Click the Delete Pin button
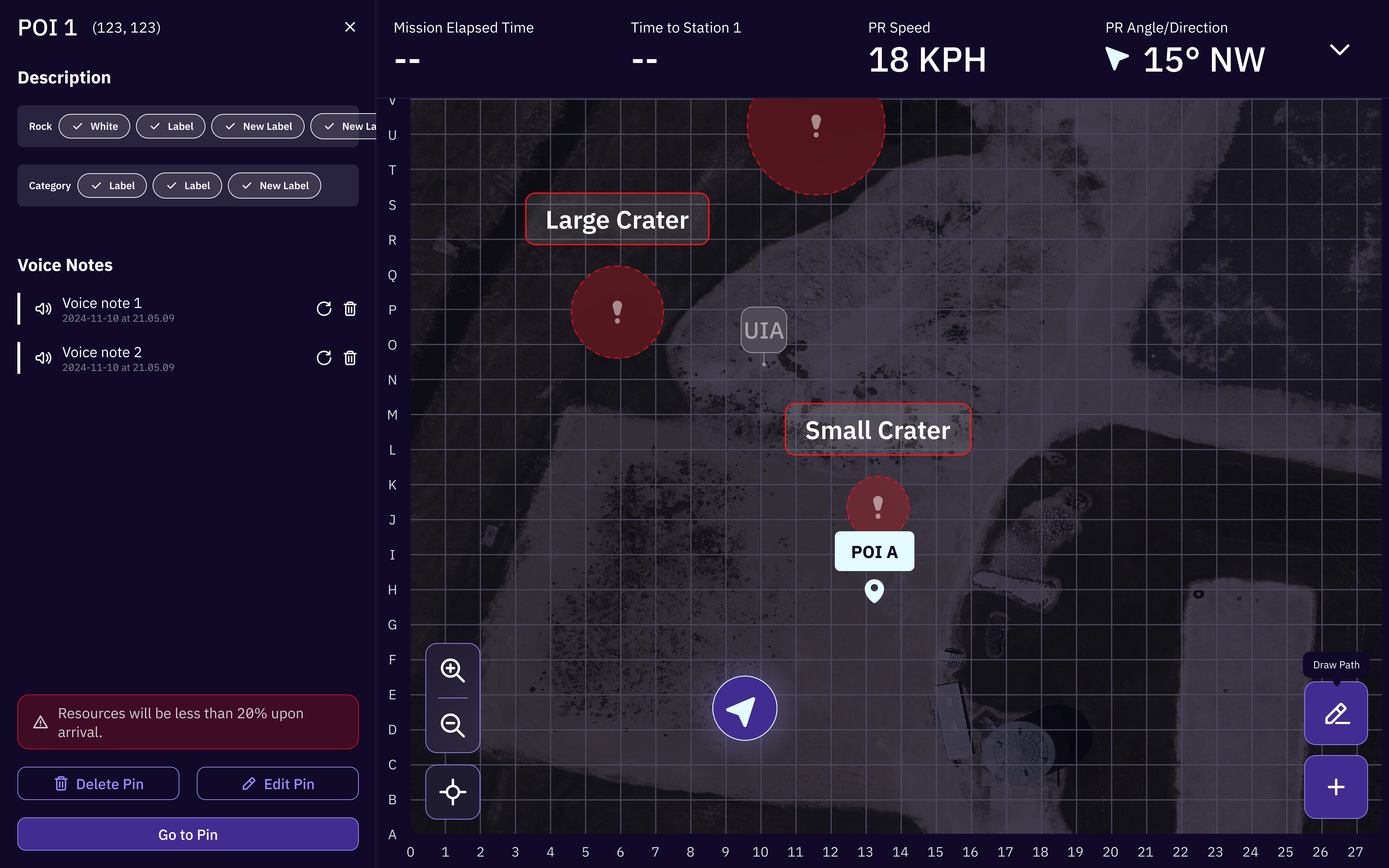Image resolution: width=1389 pixels, height=868 pixels. coord(98,784)
